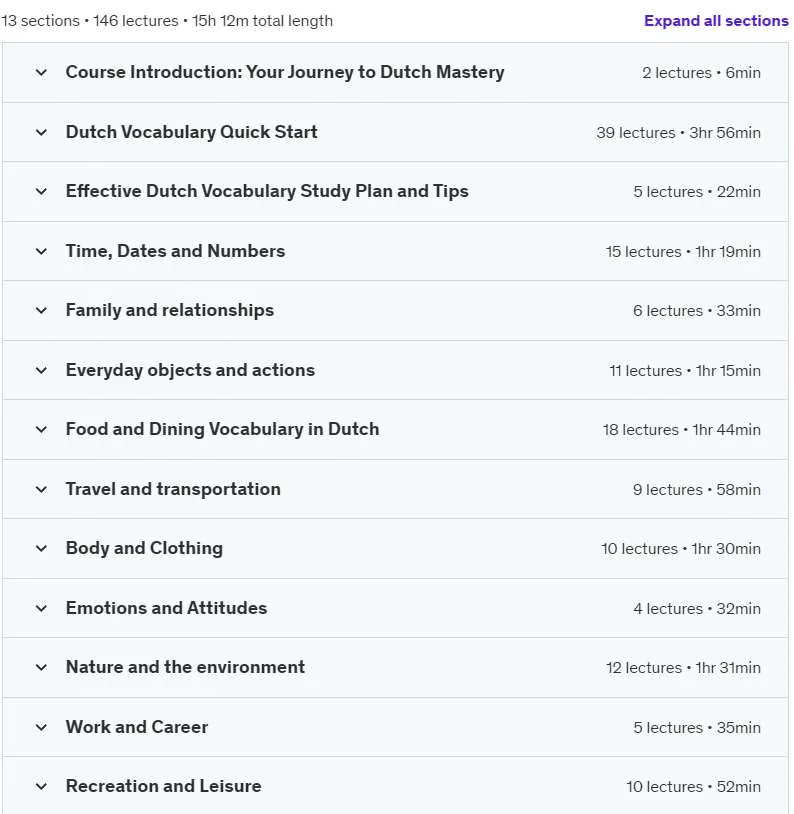Expand the Body and Clothing chevron icon
Image resolution: width=794 pixels, height=814 pixels.
[x=41, y=548]
